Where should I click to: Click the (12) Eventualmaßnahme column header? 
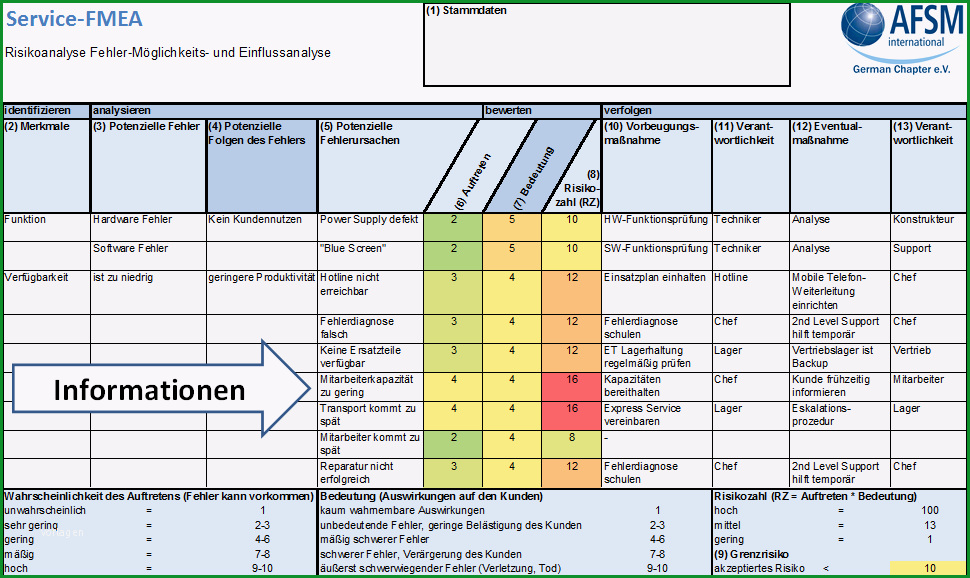[840, 165]
